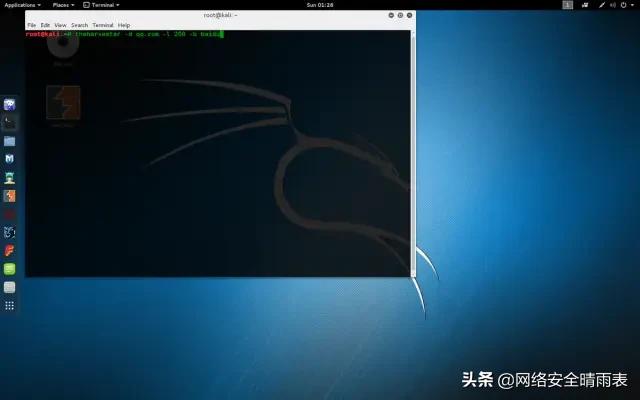Open the grey Tweak Tool dock icon

[9, 287]
